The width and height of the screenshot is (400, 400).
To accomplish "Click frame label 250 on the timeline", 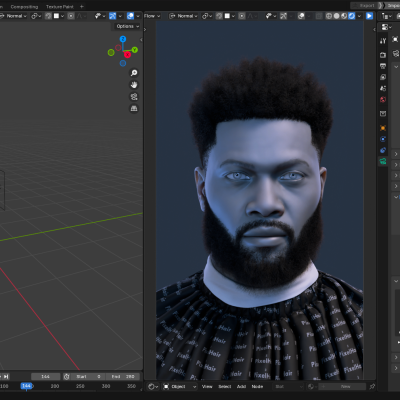I will point(80,386).
